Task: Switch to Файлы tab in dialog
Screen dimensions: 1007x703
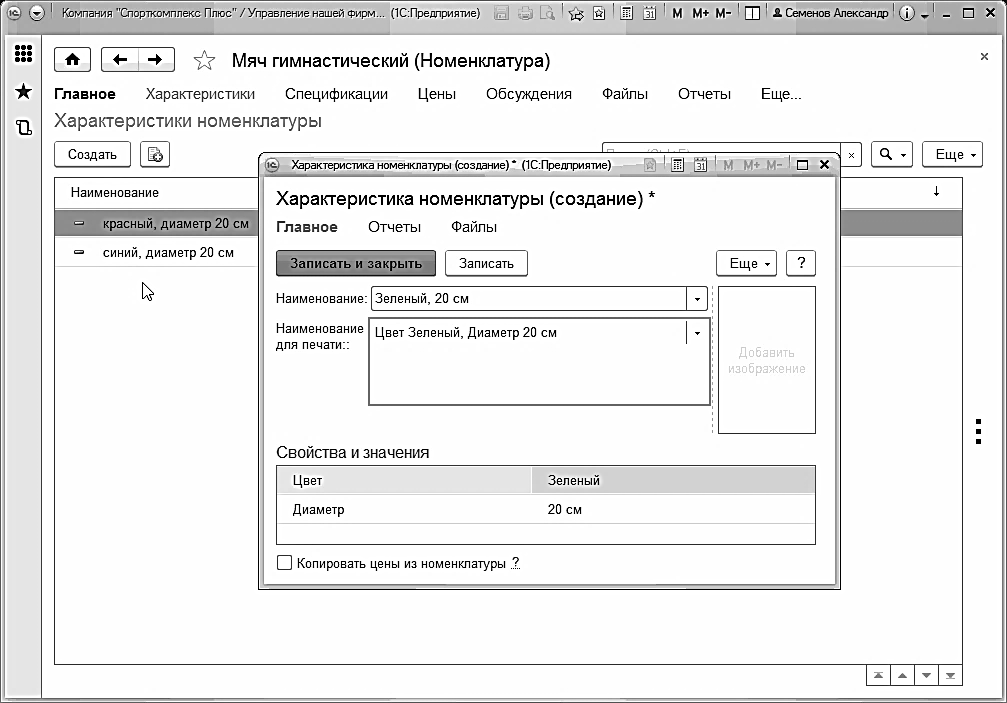Action: (474, 227)
